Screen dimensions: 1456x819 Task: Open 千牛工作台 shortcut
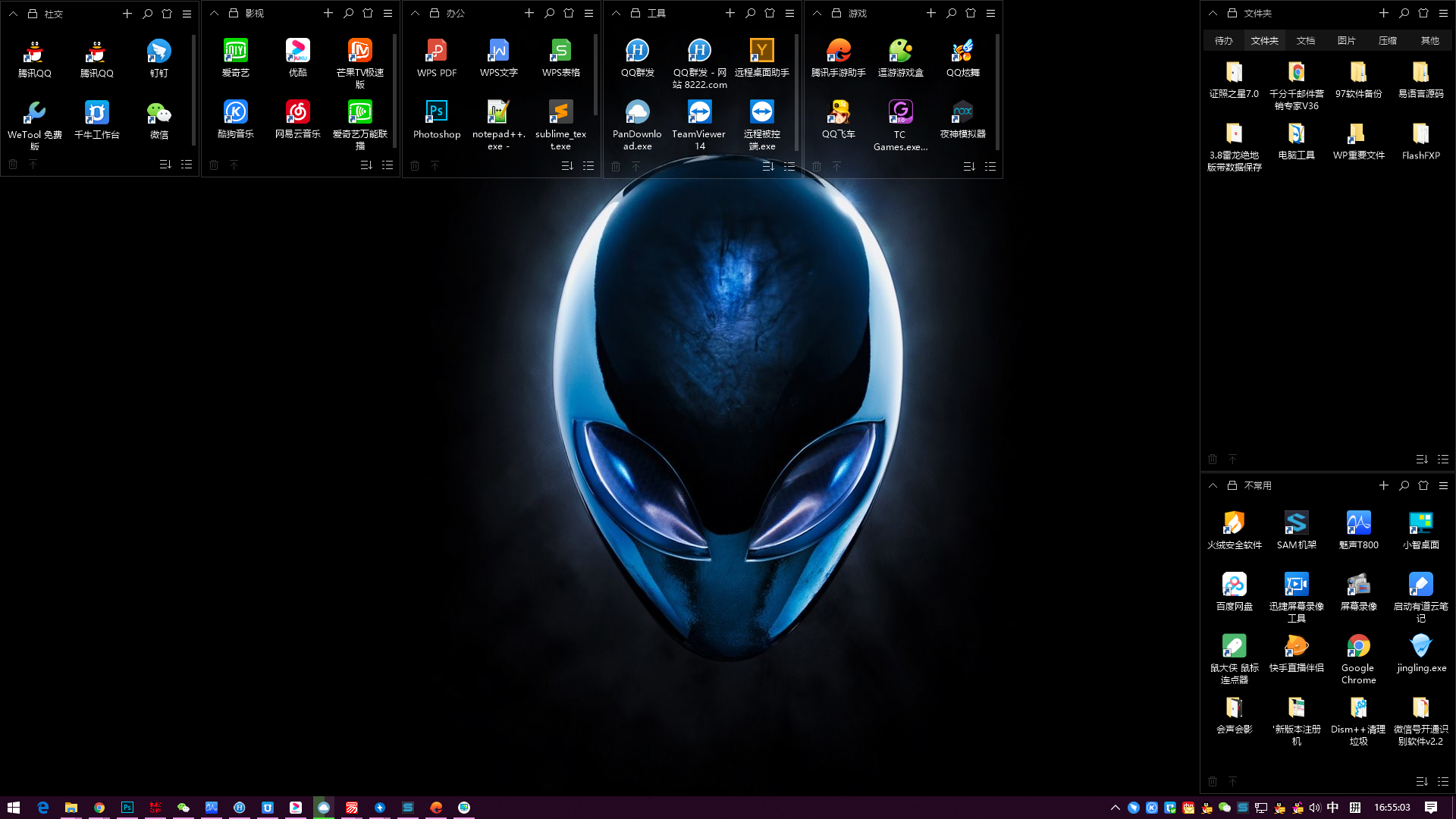(96, 120)
